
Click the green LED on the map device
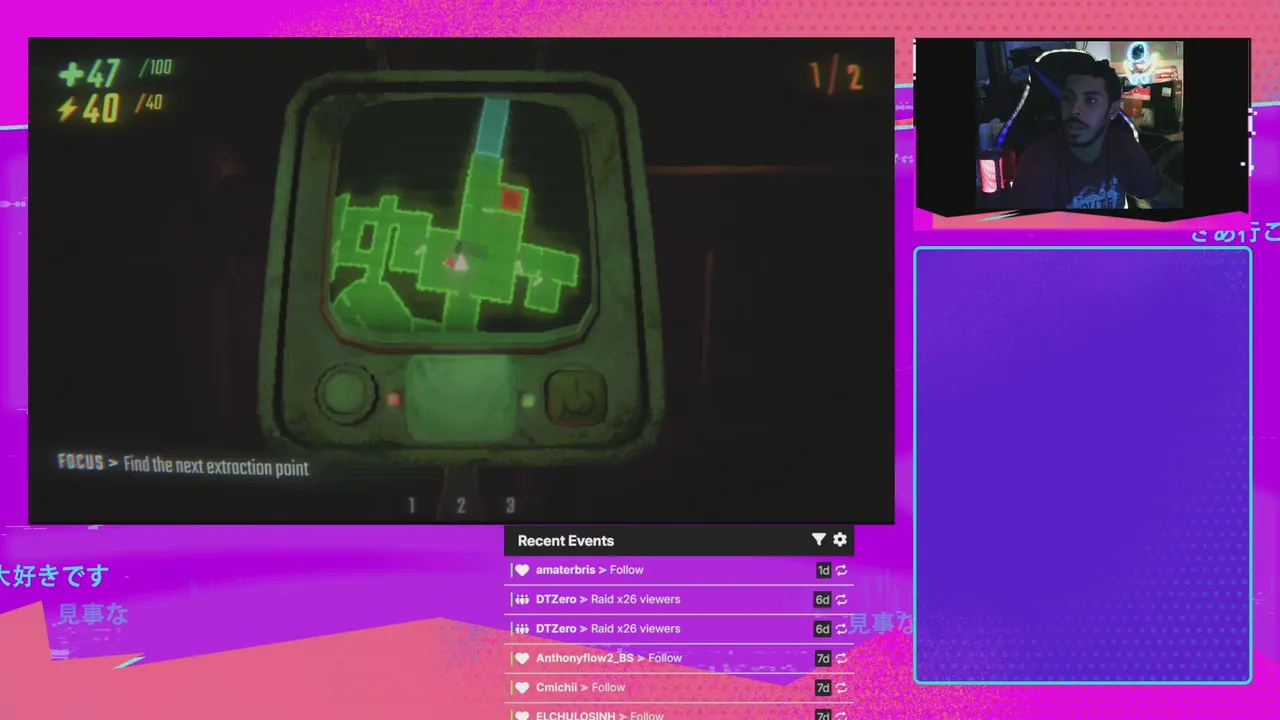[x=528, y=401]
